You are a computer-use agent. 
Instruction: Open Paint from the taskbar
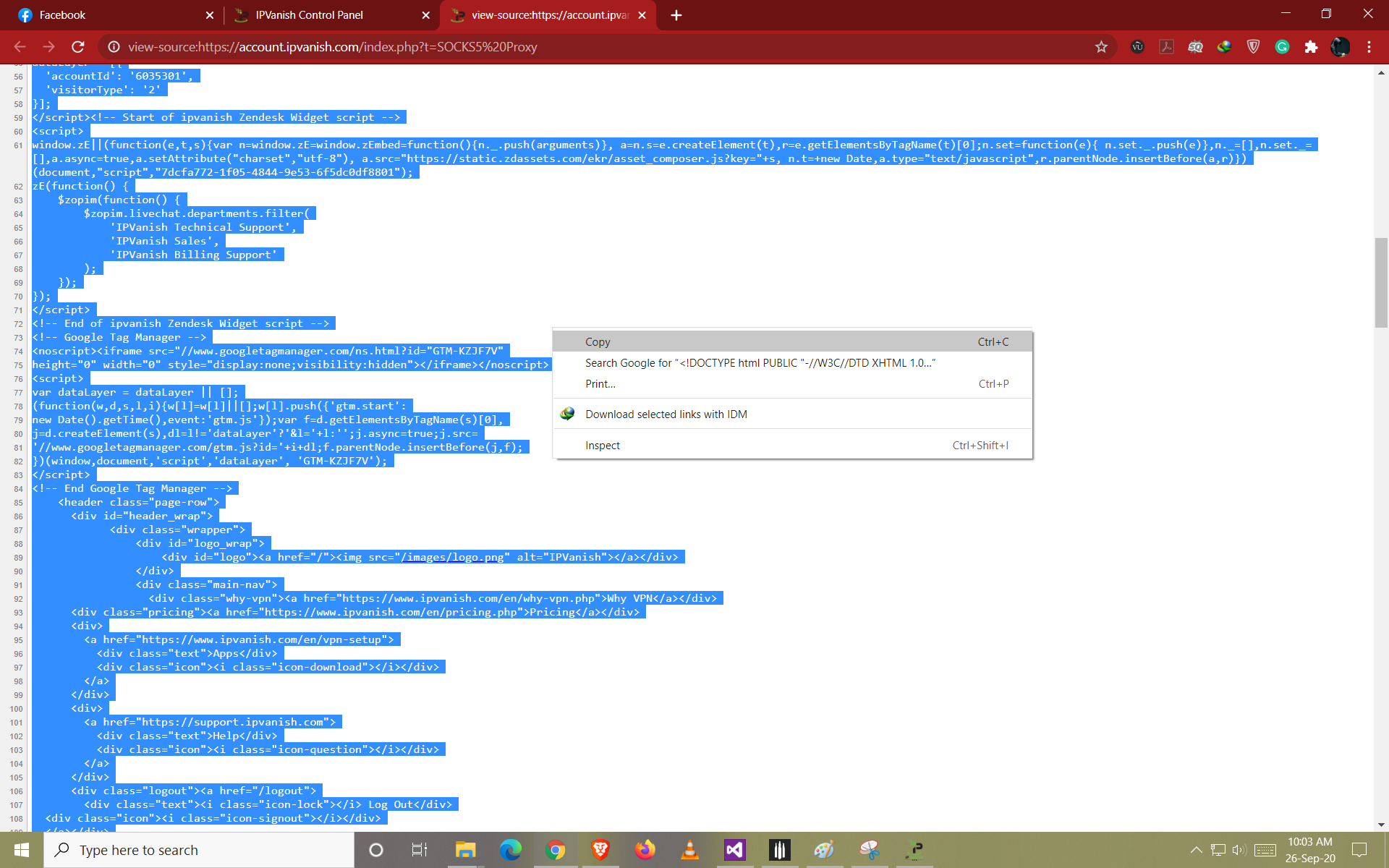tap(824, 850)
